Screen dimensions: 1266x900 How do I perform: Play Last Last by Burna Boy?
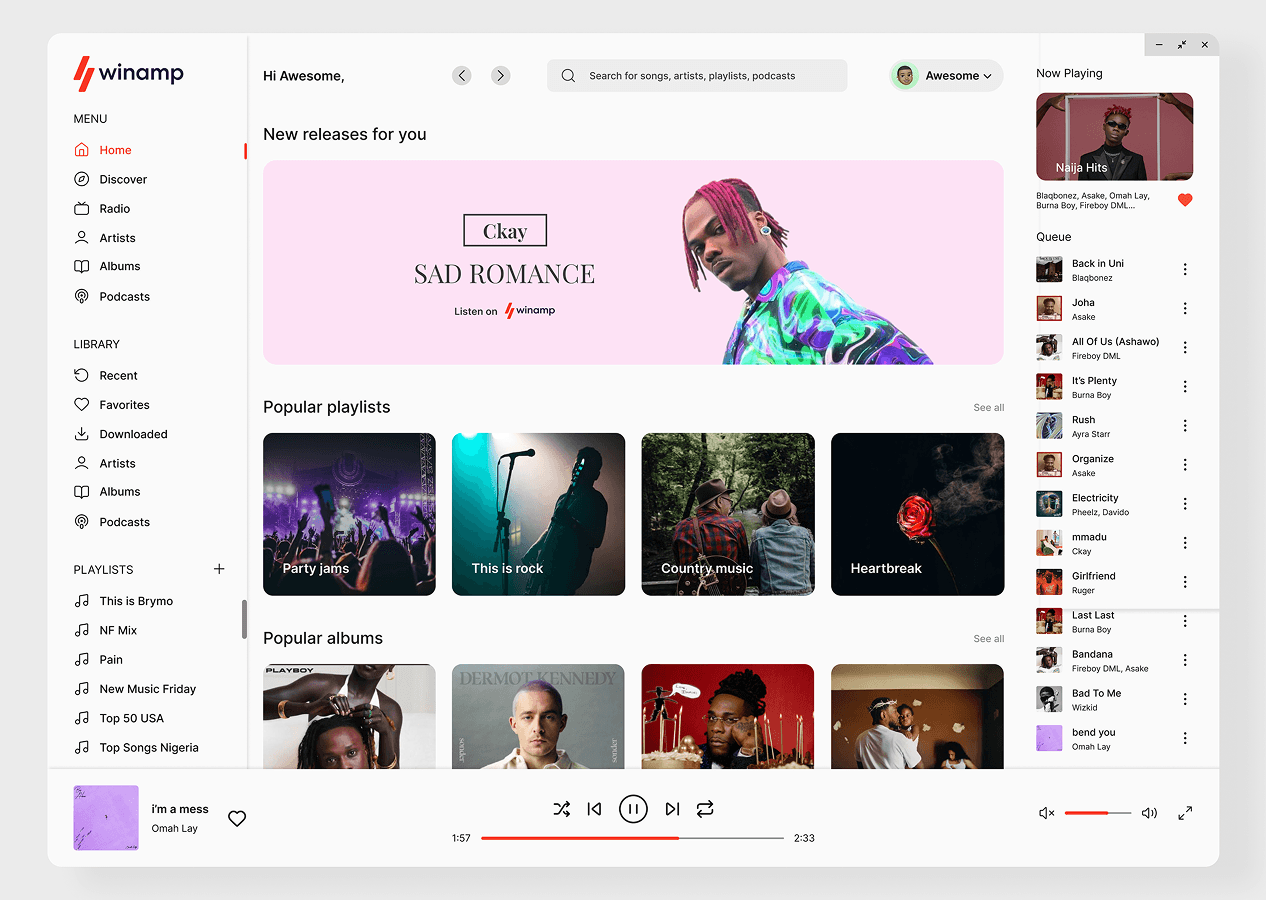coord(1114,621)
